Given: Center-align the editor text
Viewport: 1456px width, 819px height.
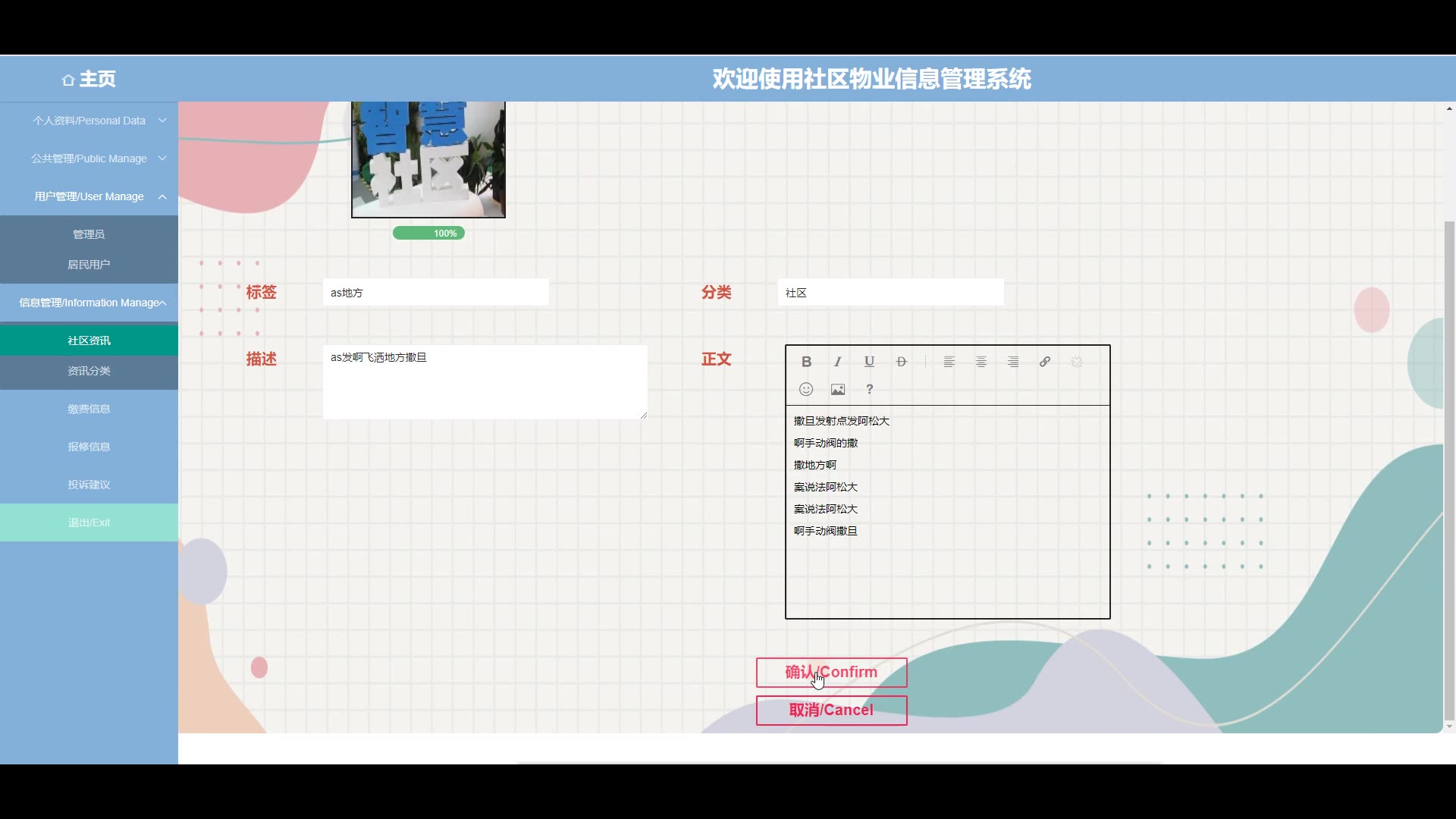Looking at the screenshot, I should (x=981, y=362).
